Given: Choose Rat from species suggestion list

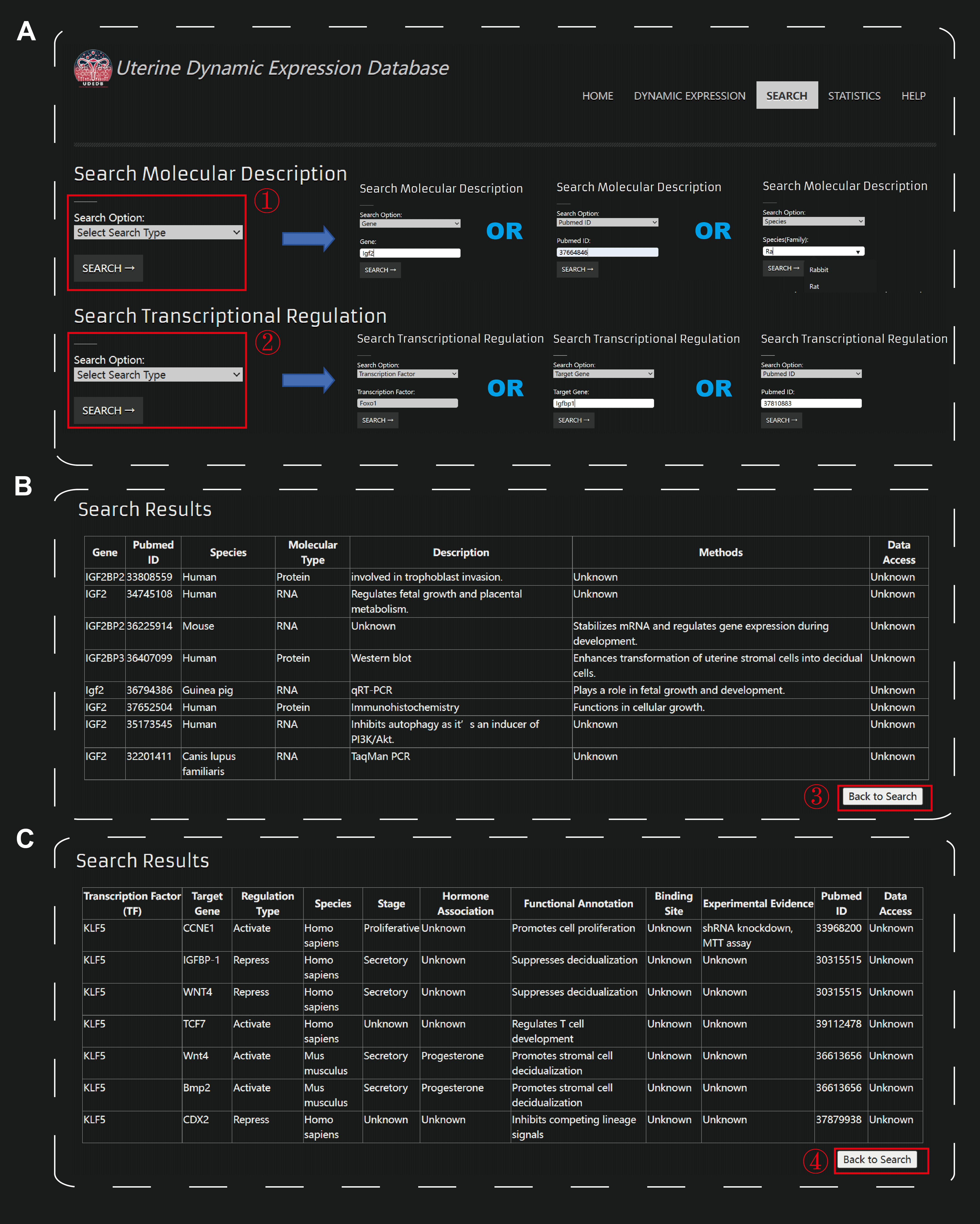Looking at the screenshot, I should click(x=814, y=287).
